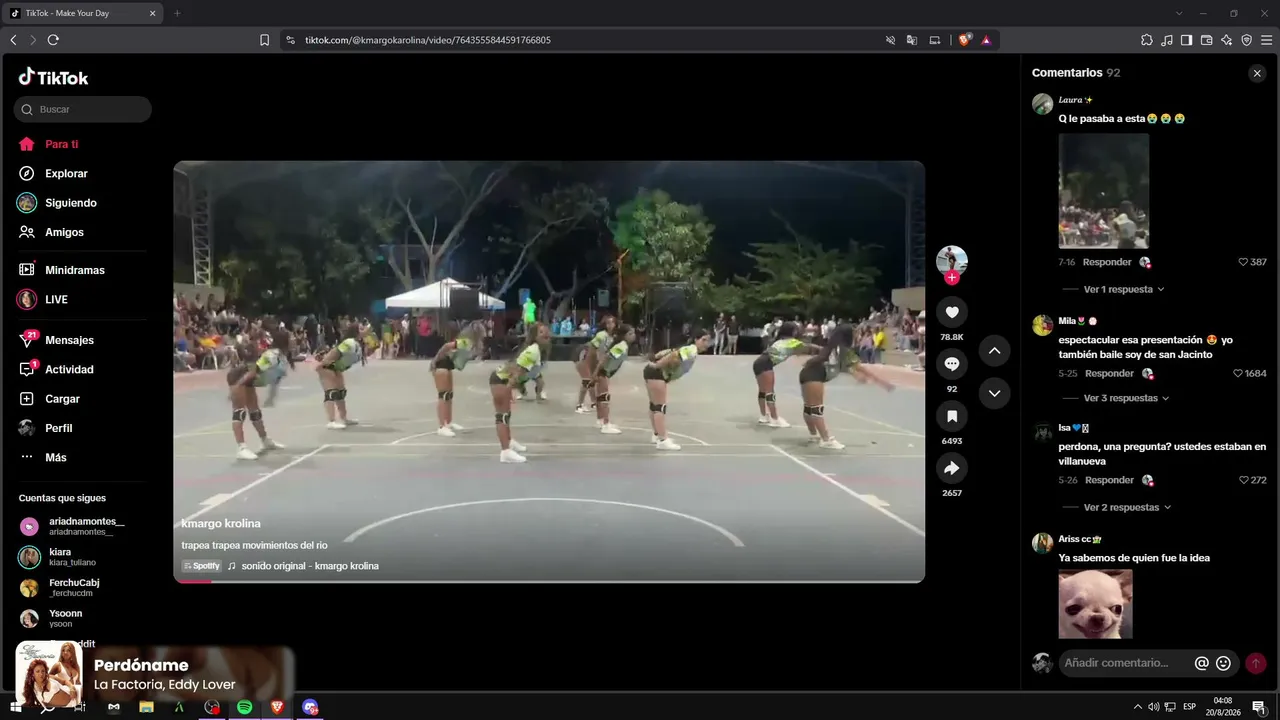Show hidden tray icons chevron
This screenshot has height=720, width=1280.
point(1137,707)
